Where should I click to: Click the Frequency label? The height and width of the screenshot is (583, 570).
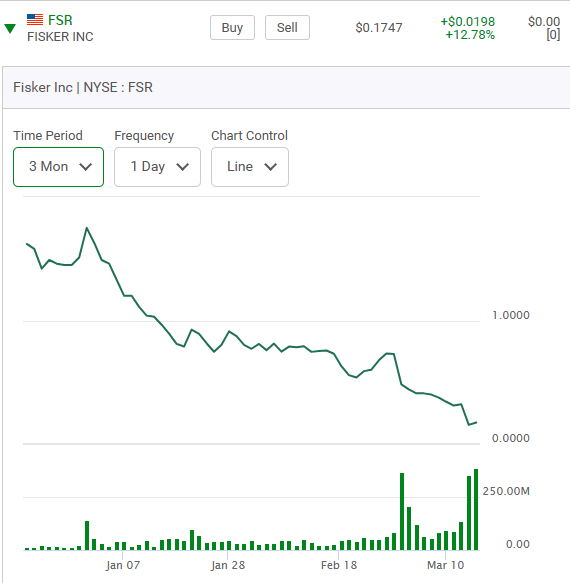click(144, 136)
